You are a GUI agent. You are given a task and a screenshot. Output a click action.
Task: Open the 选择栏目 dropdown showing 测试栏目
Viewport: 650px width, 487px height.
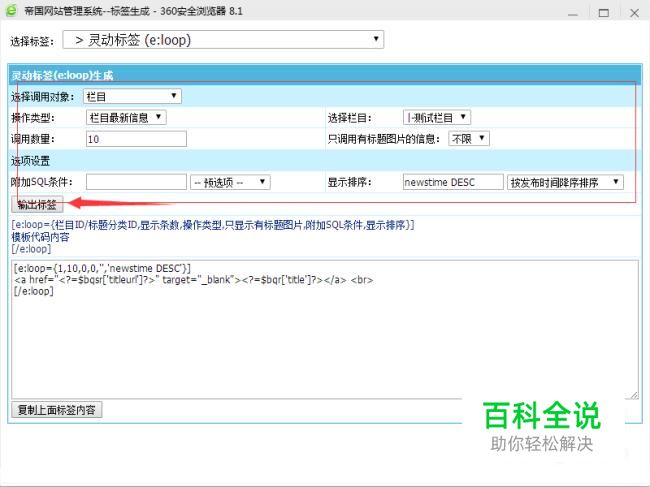(x=437, y=118)
